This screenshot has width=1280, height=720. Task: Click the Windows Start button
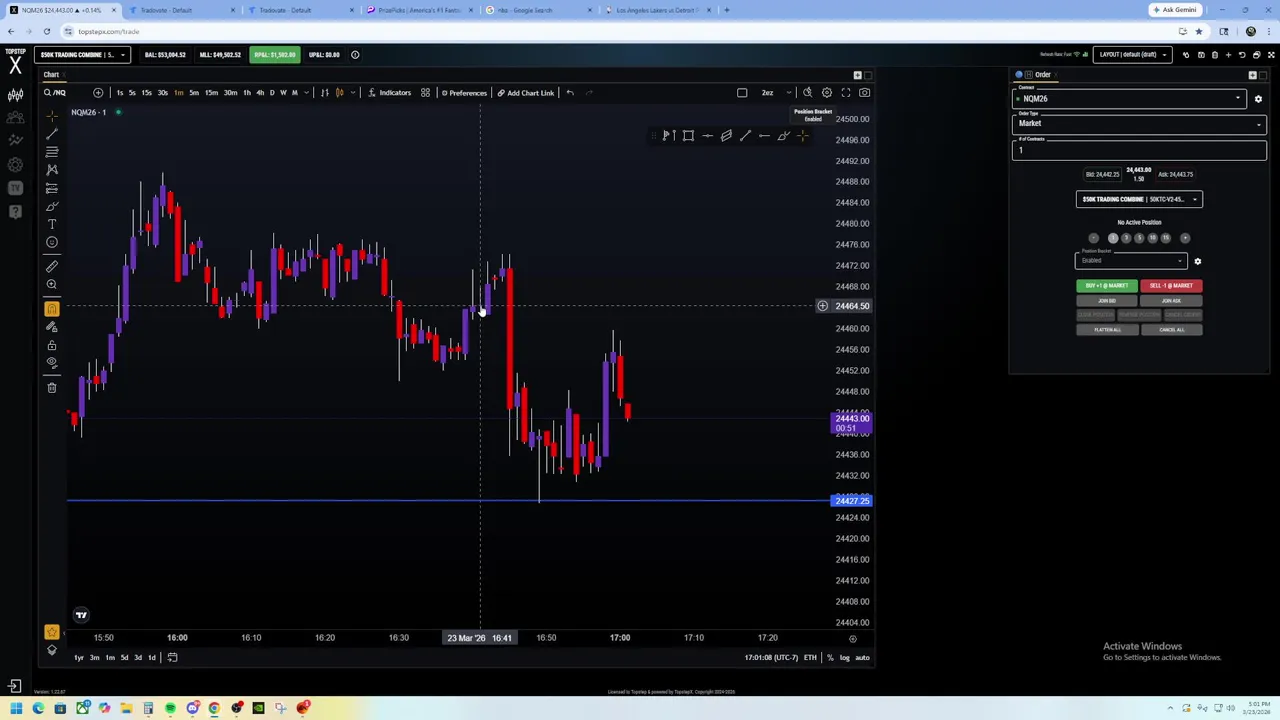point(16,709)
